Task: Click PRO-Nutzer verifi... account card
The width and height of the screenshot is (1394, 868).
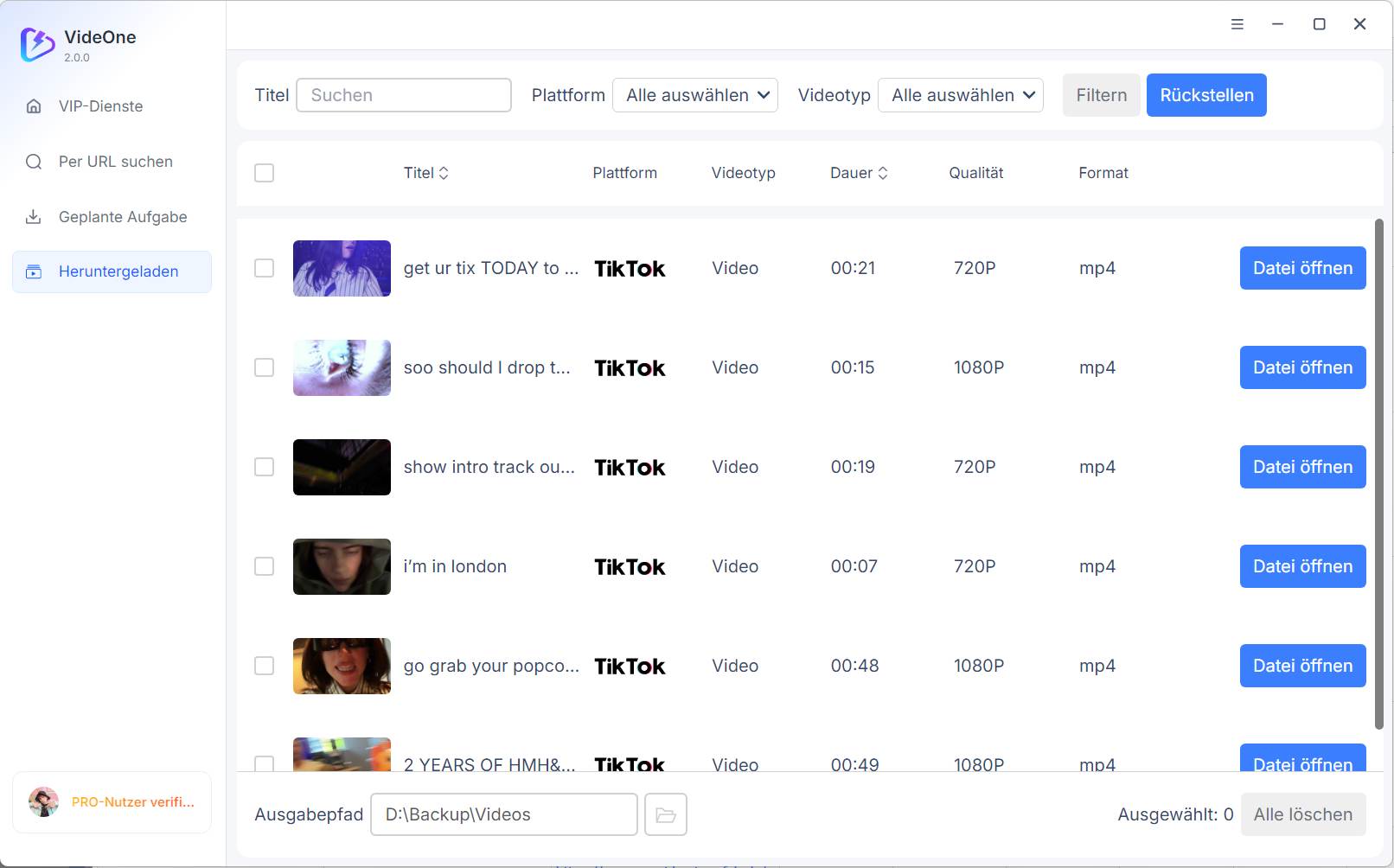Action: point(112,802)
